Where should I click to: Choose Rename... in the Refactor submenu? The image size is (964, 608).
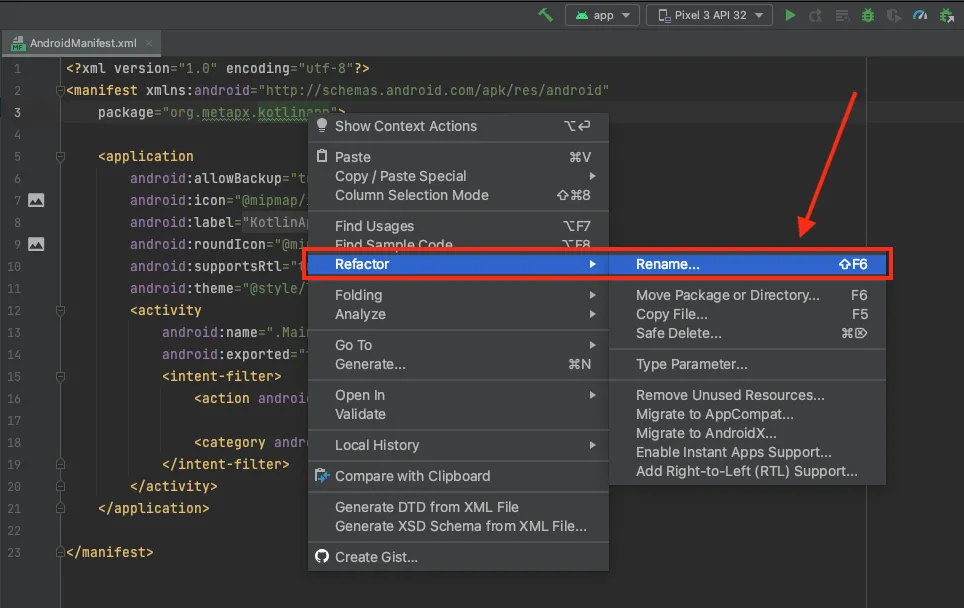point(748,264)
